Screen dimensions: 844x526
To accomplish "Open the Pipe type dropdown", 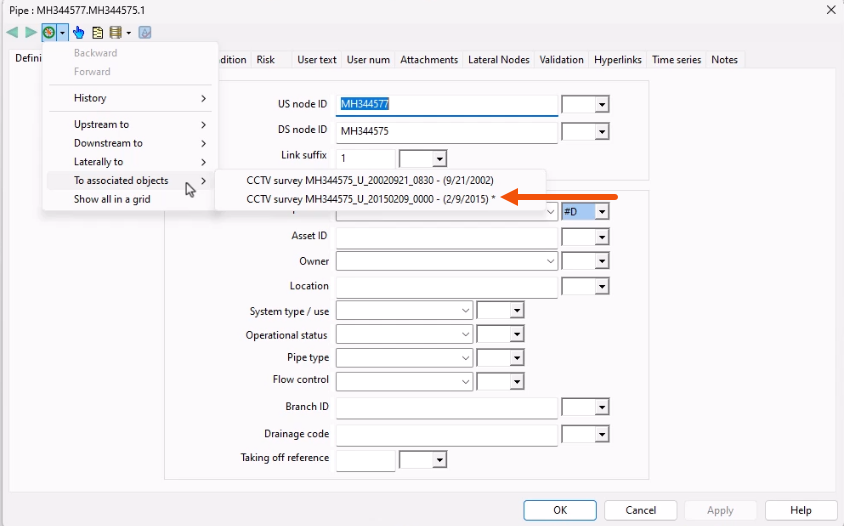I will pyautogui.click(x=466, y=357).
